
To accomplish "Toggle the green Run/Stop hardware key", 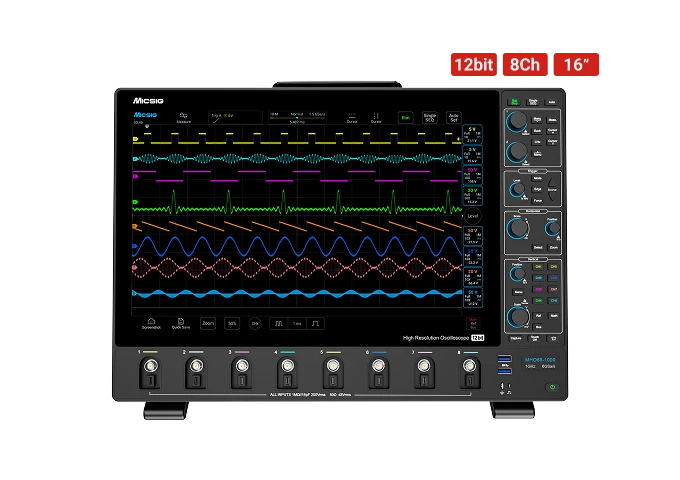I will click(x=514, y=102).
